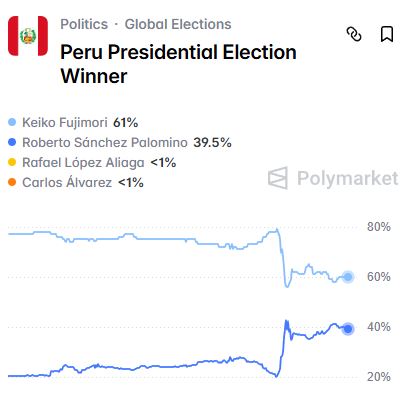
Task: Click the light blue Fujimori legend dot
Action: (12, 122)
